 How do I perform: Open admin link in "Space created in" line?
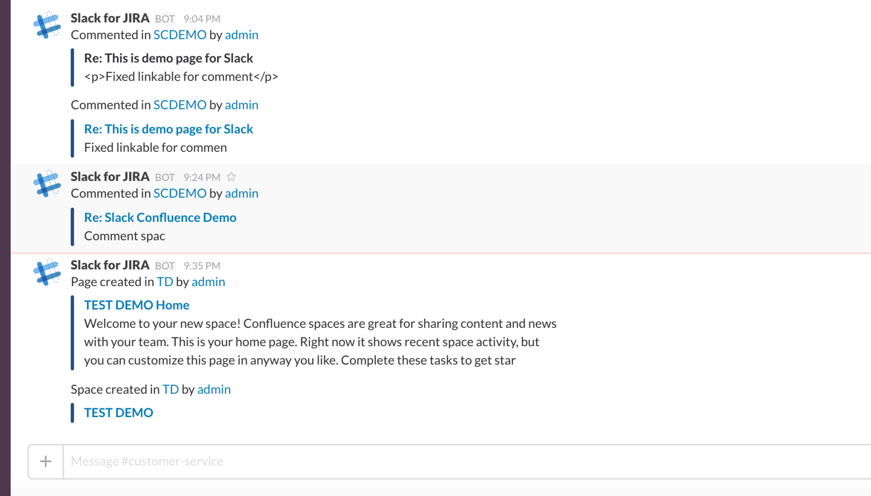(x=214, y=389)
